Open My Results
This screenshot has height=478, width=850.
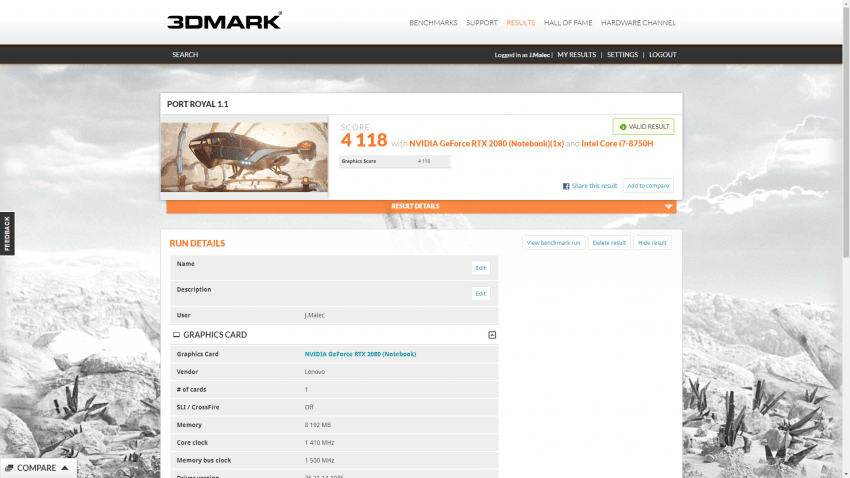[x=576, y=55]
